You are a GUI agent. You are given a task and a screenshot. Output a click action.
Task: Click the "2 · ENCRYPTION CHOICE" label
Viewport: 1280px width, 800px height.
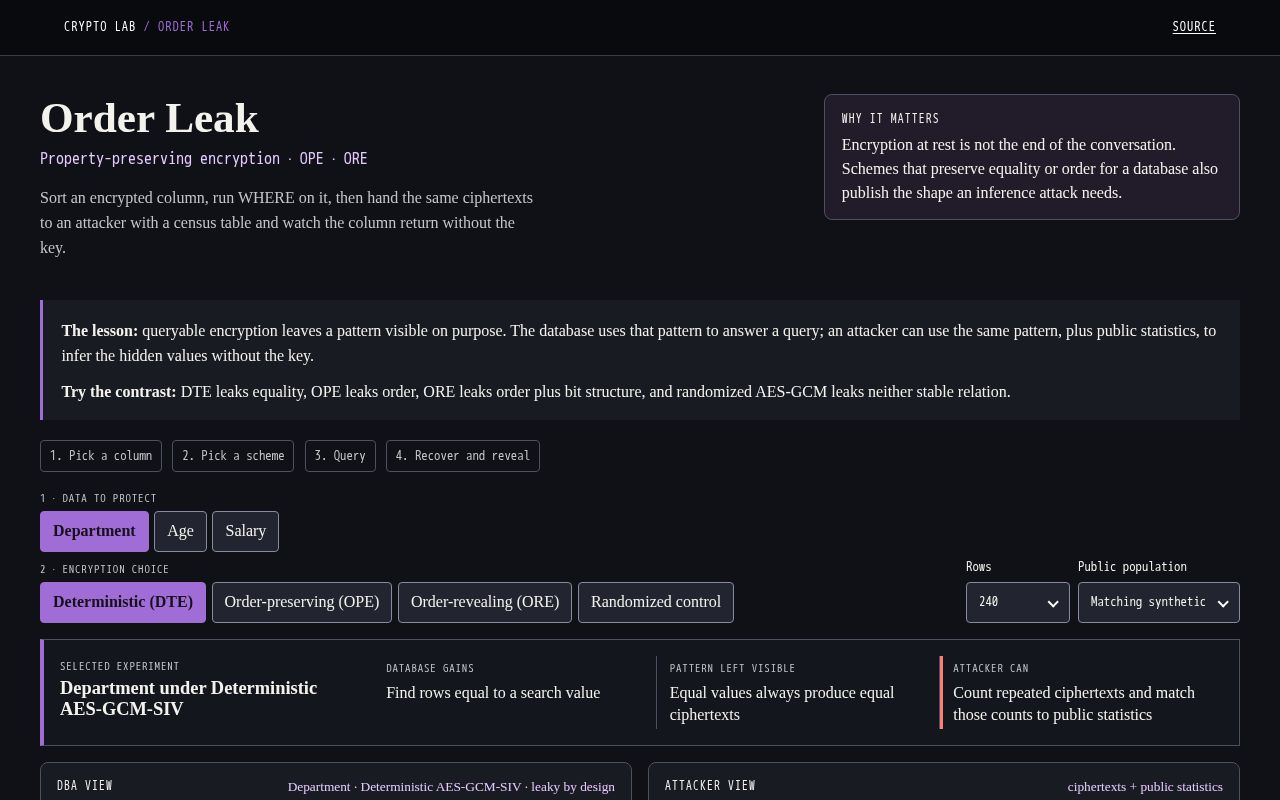(105, 569)
